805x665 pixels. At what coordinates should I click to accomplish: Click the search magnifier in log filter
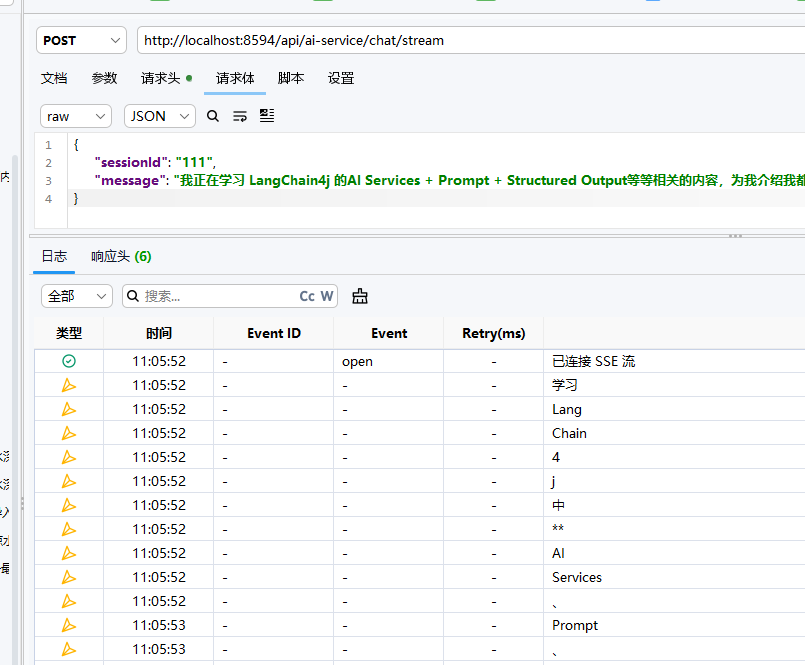(133, 296)
